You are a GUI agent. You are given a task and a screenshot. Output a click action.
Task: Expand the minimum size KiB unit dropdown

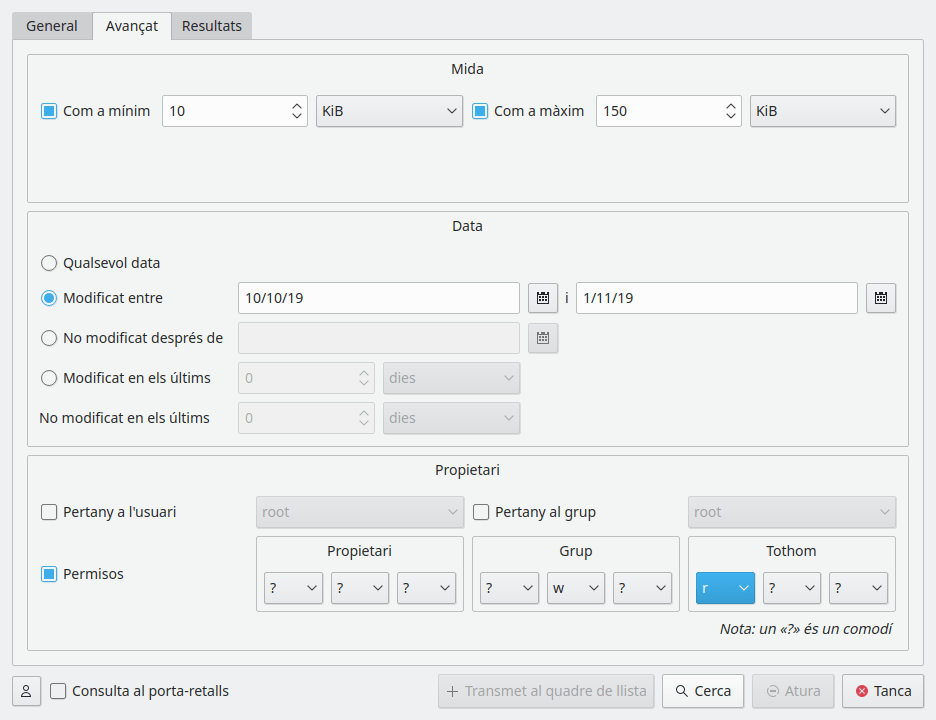pyautogui.click(x=389, y=111)
